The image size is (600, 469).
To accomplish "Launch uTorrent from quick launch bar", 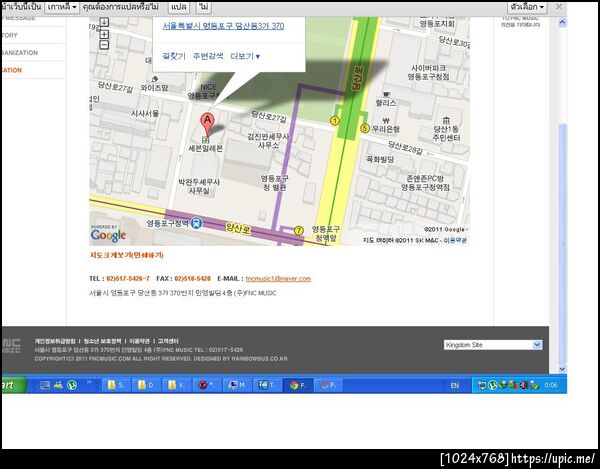I will coord(72,385).
